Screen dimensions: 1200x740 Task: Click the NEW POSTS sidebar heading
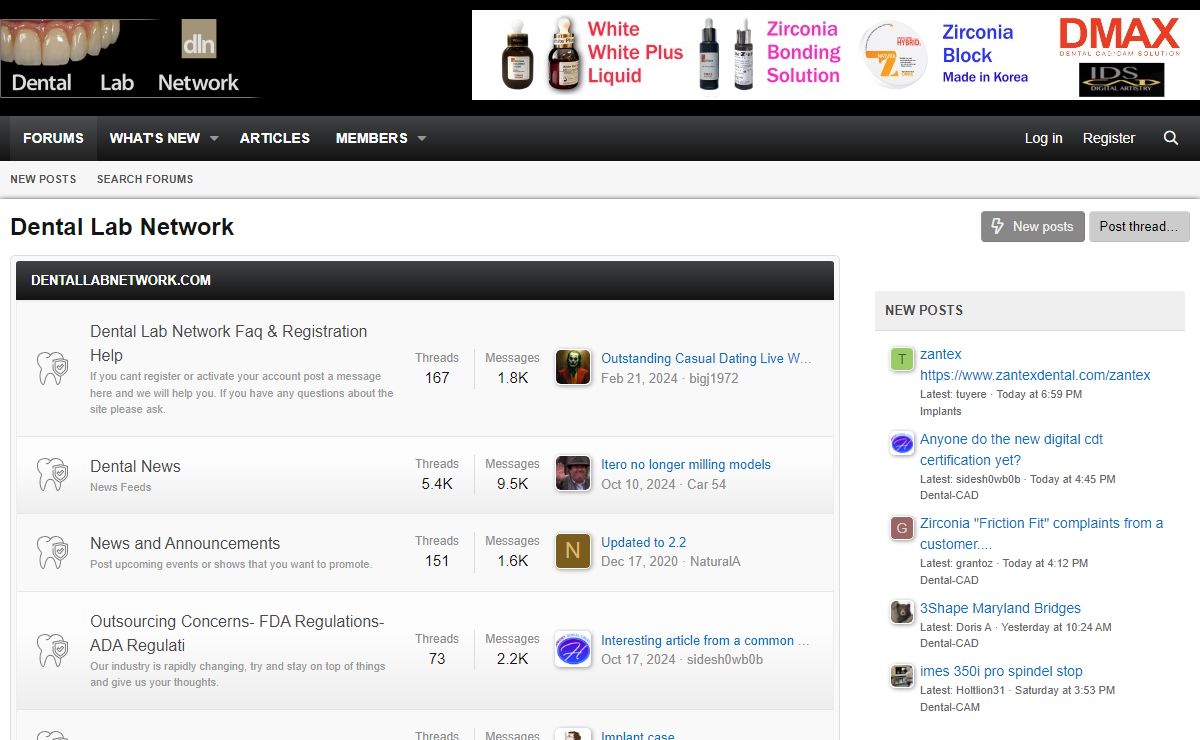click(x=924, y=310)
